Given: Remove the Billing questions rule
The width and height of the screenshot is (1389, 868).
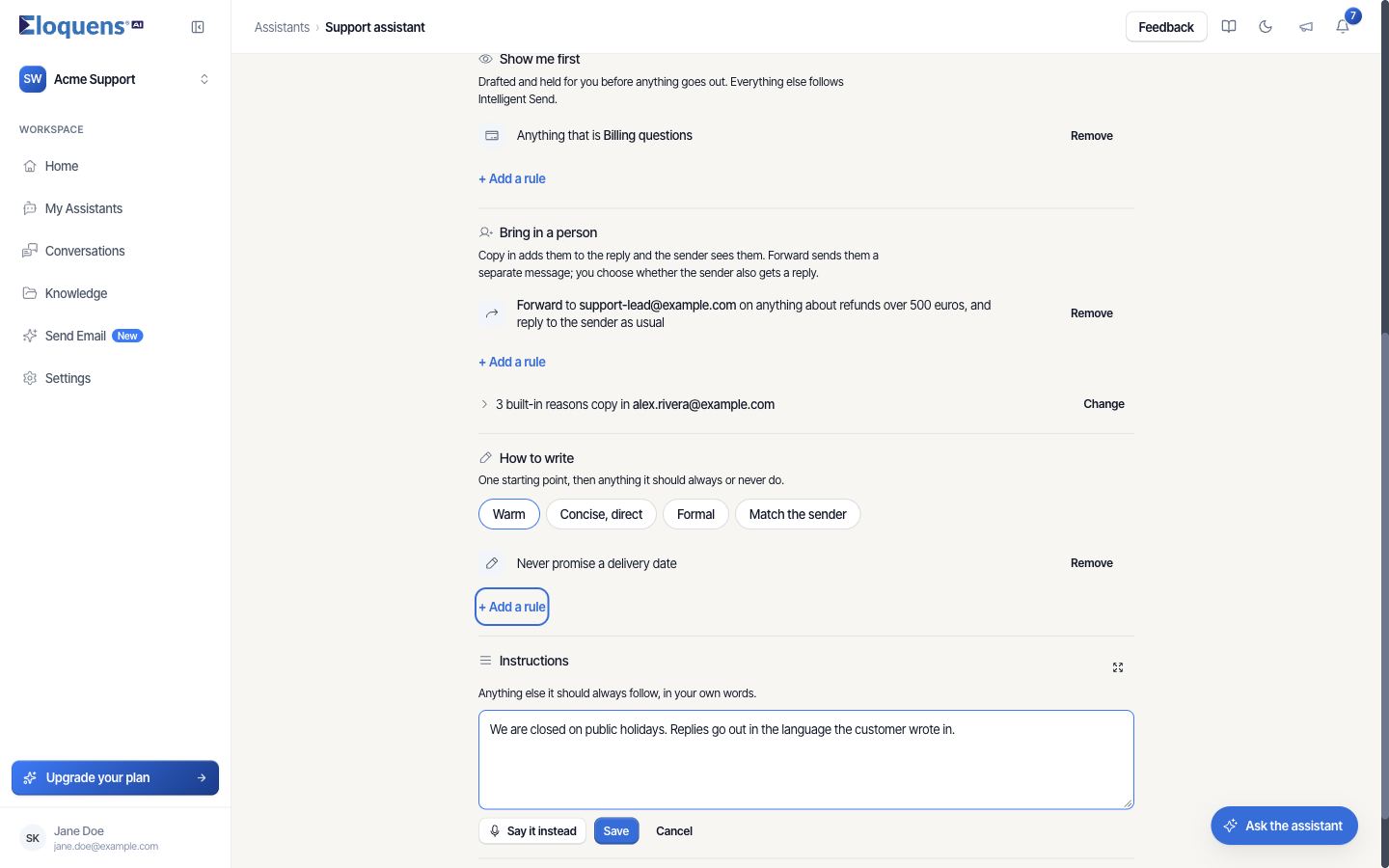Looking at the screenshot, I should click(1092, 136).
